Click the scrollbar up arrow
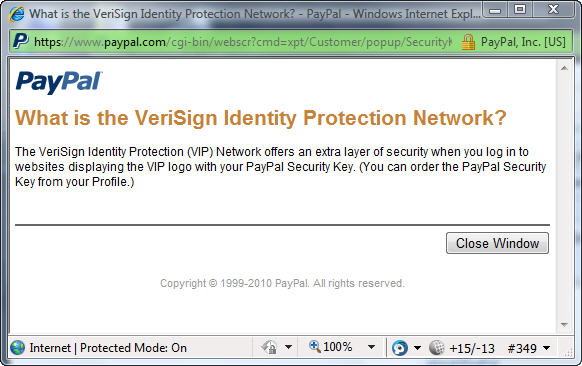Screen dimensions: 582x366 coord(564,68)
